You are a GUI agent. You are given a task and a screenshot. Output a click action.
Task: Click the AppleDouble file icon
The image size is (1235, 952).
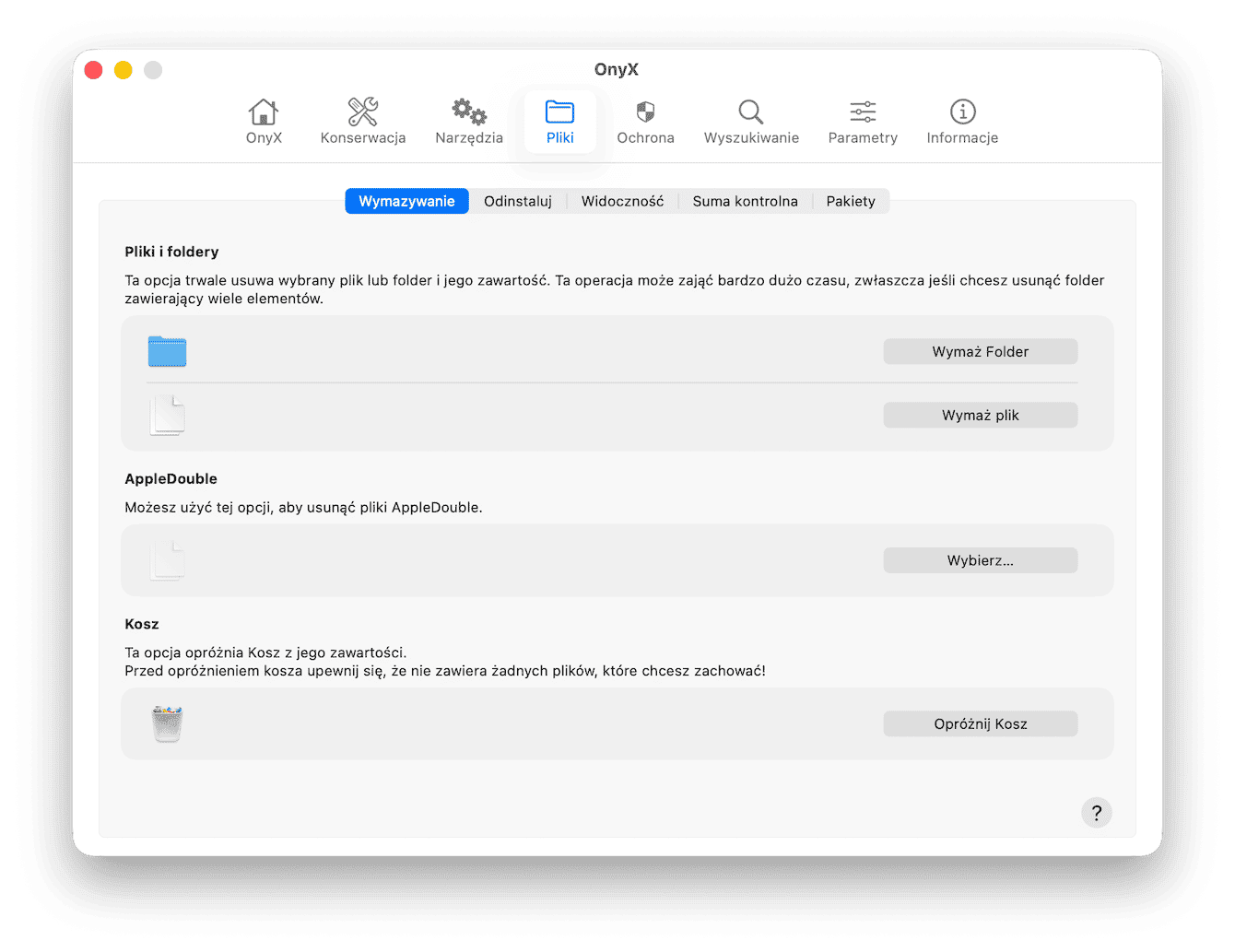click(x=168, y=560)
